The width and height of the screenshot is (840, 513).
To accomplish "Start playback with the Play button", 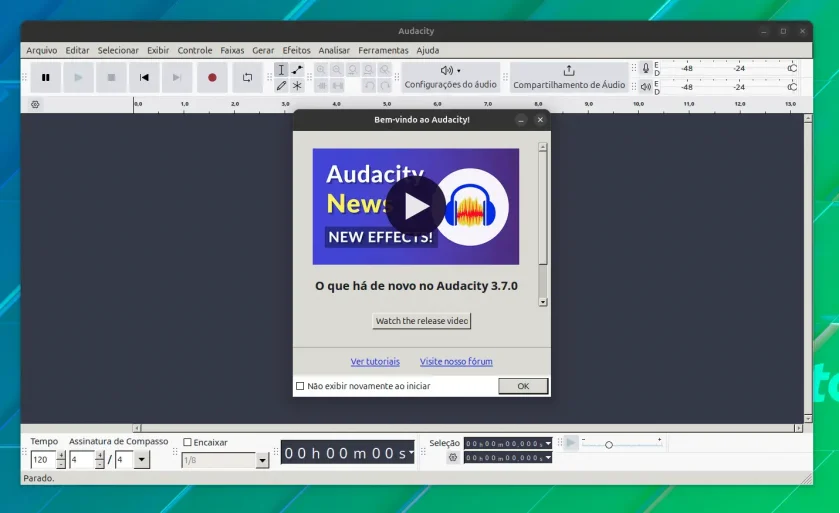I will pos(78,78).
